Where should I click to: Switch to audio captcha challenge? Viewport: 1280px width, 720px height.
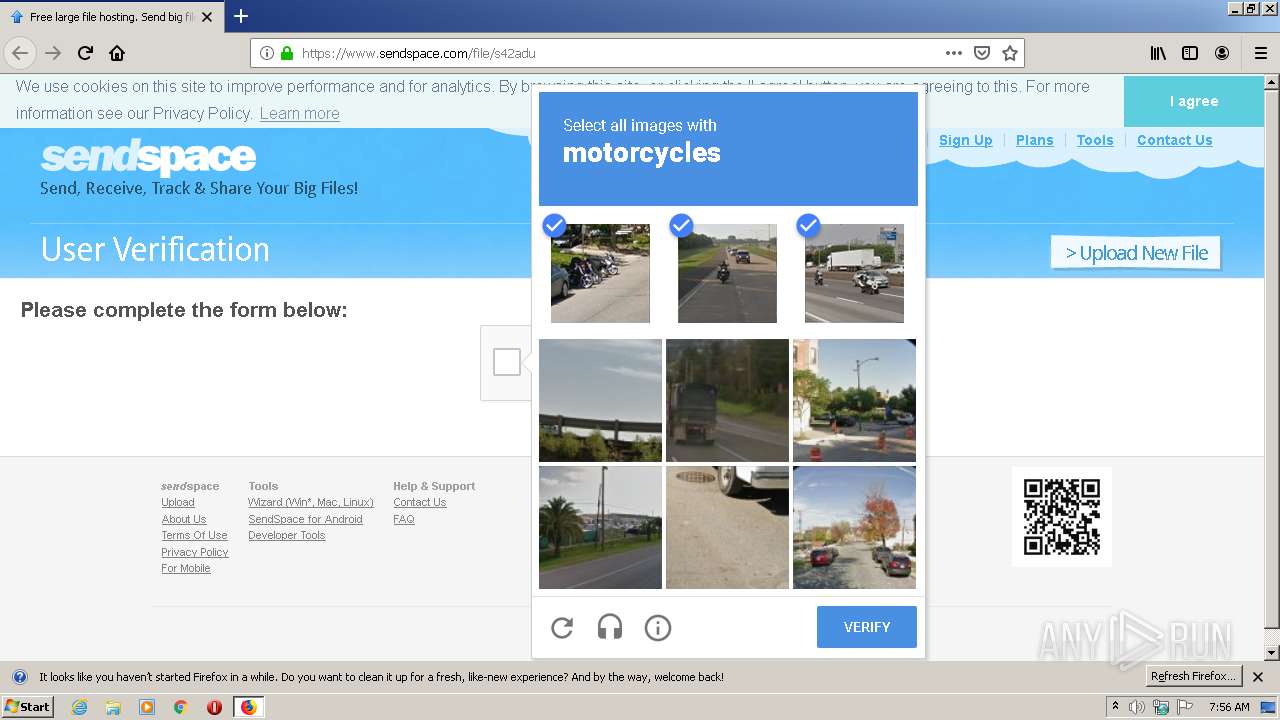pyautogui.click(x=610, y=628)
